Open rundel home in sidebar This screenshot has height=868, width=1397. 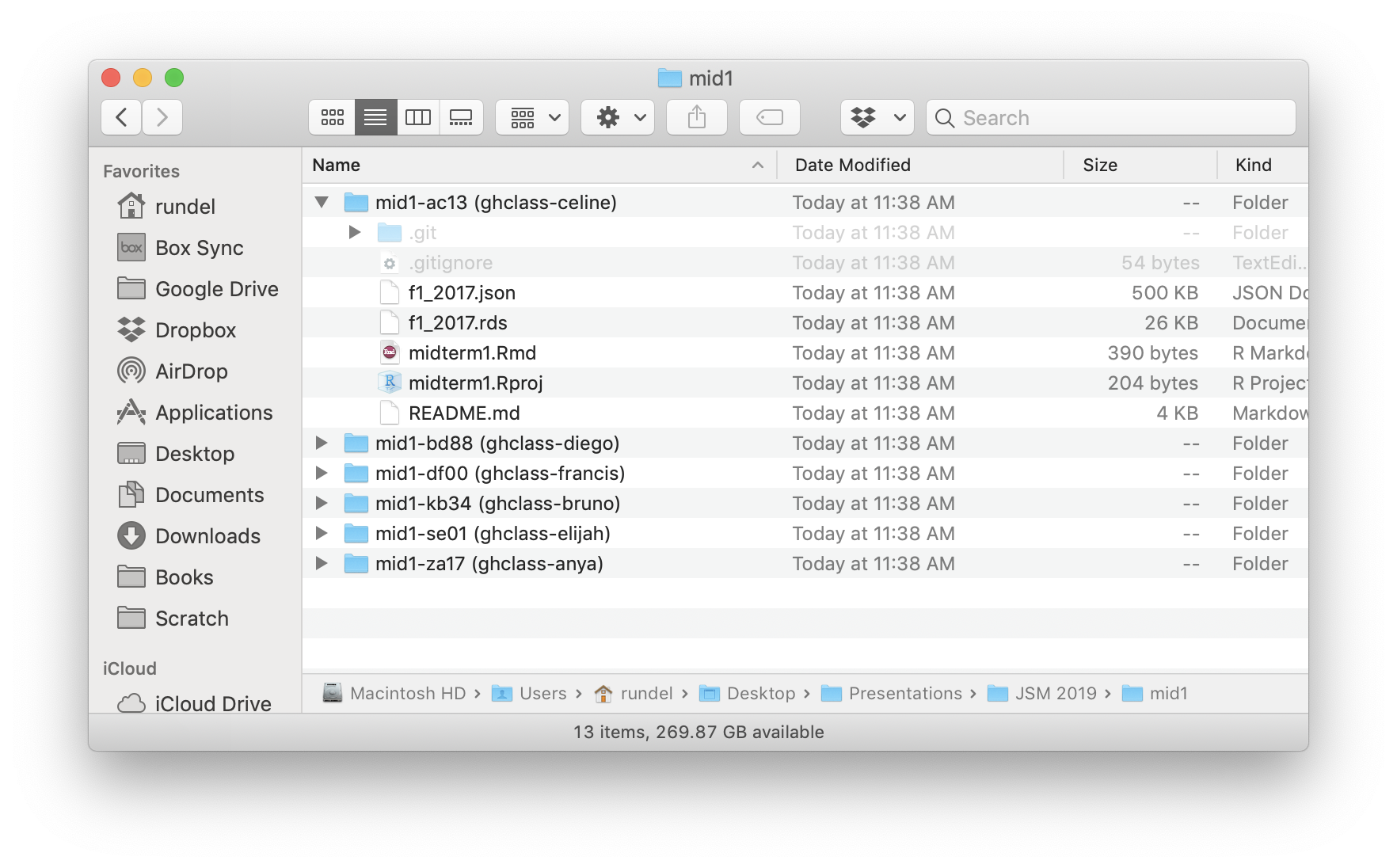(x=166, y=207)
